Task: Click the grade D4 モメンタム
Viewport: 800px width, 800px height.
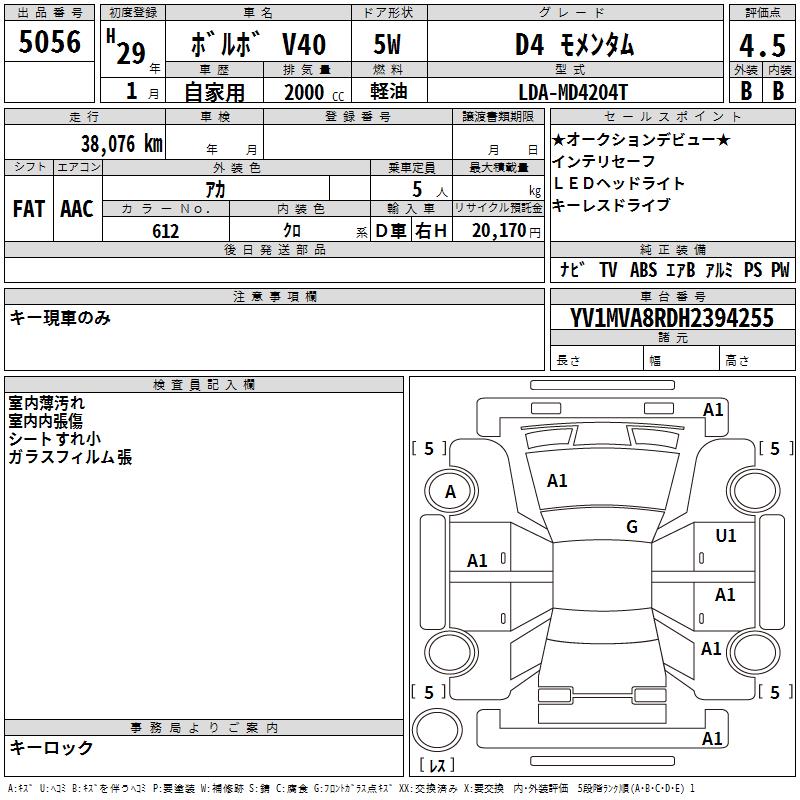Action: pos(574,44)
